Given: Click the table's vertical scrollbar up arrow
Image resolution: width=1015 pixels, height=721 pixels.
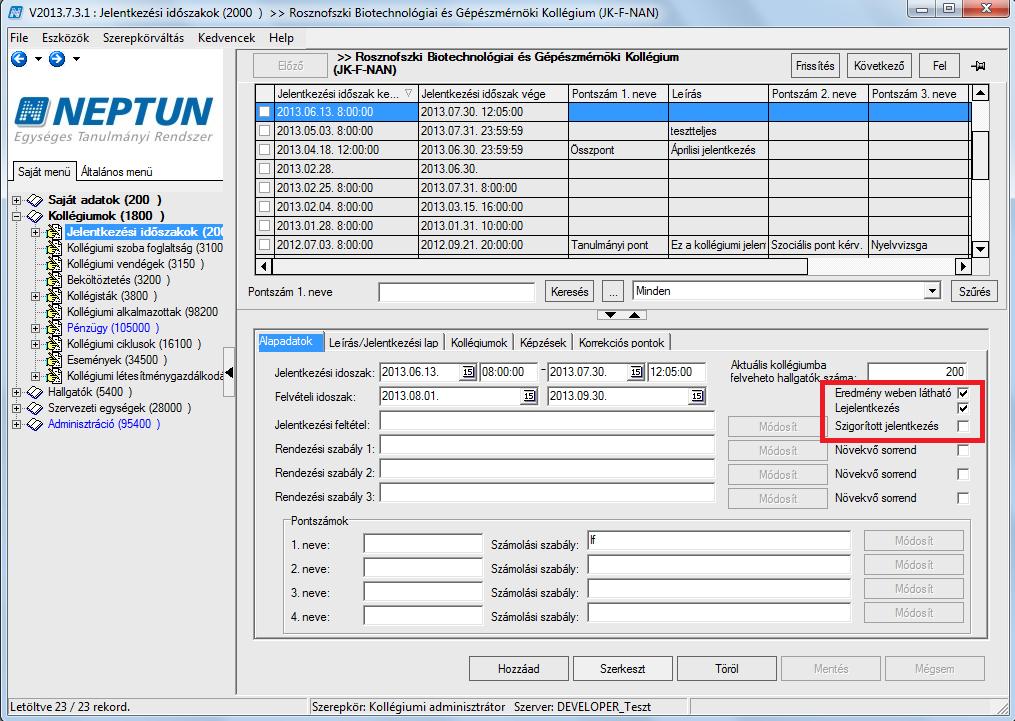Looking at the screenshot, I should (980, 93).
